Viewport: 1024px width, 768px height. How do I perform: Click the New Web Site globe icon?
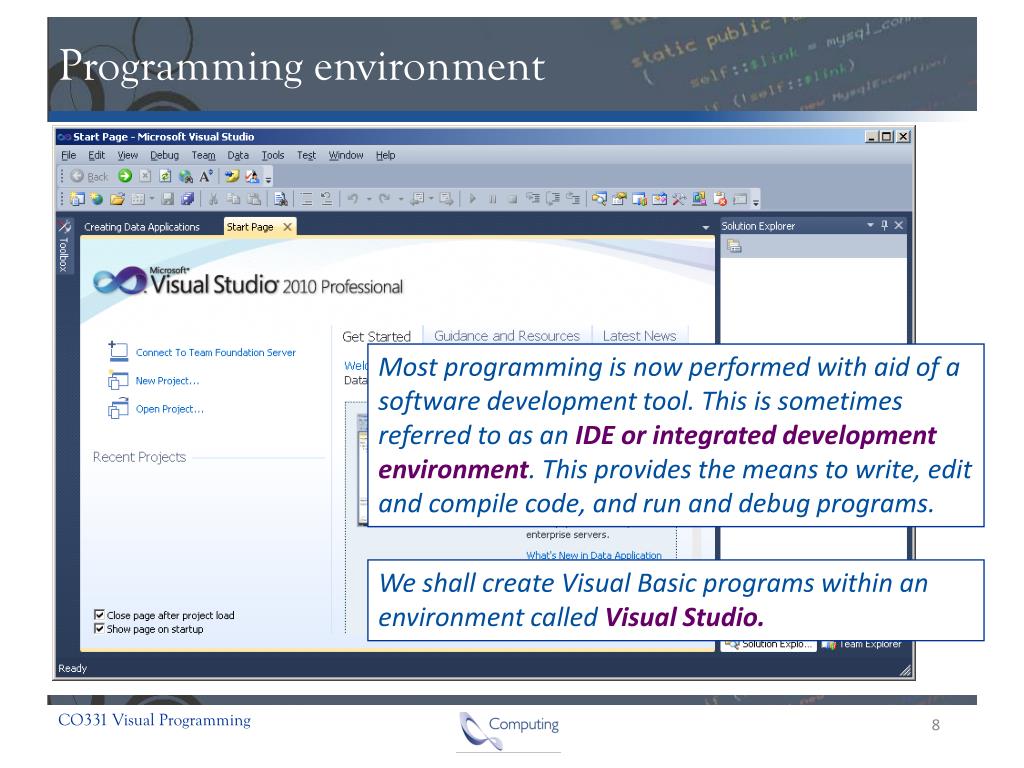(x=97, y=199)
